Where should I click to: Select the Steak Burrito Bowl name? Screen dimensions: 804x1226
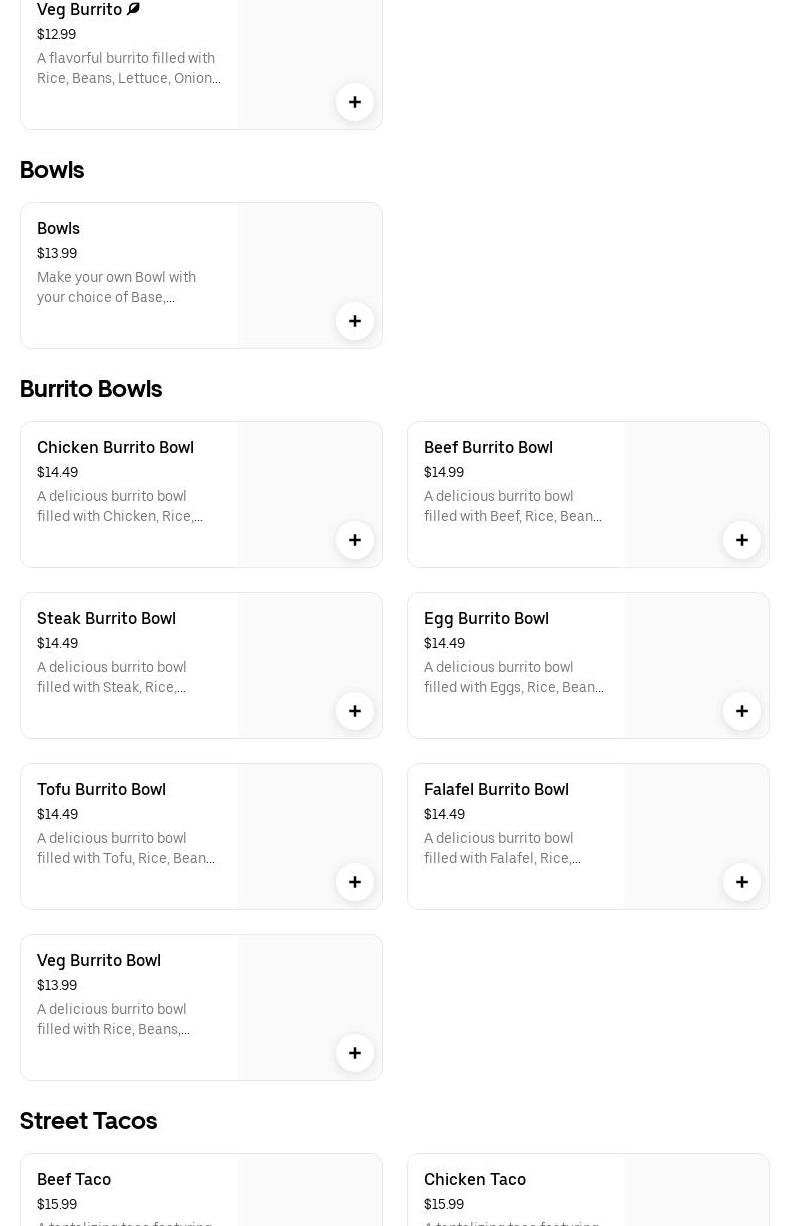(106, 619)
